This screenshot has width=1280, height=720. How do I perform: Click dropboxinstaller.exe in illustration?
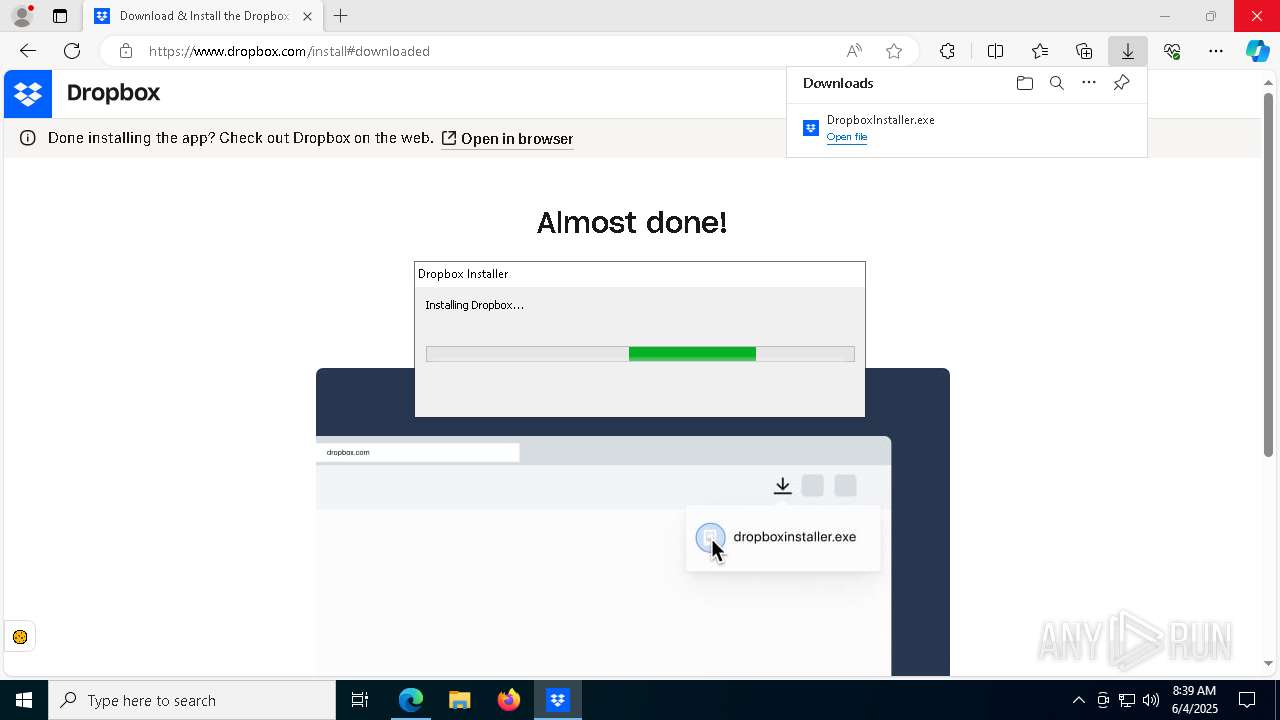tap(794, 537)
